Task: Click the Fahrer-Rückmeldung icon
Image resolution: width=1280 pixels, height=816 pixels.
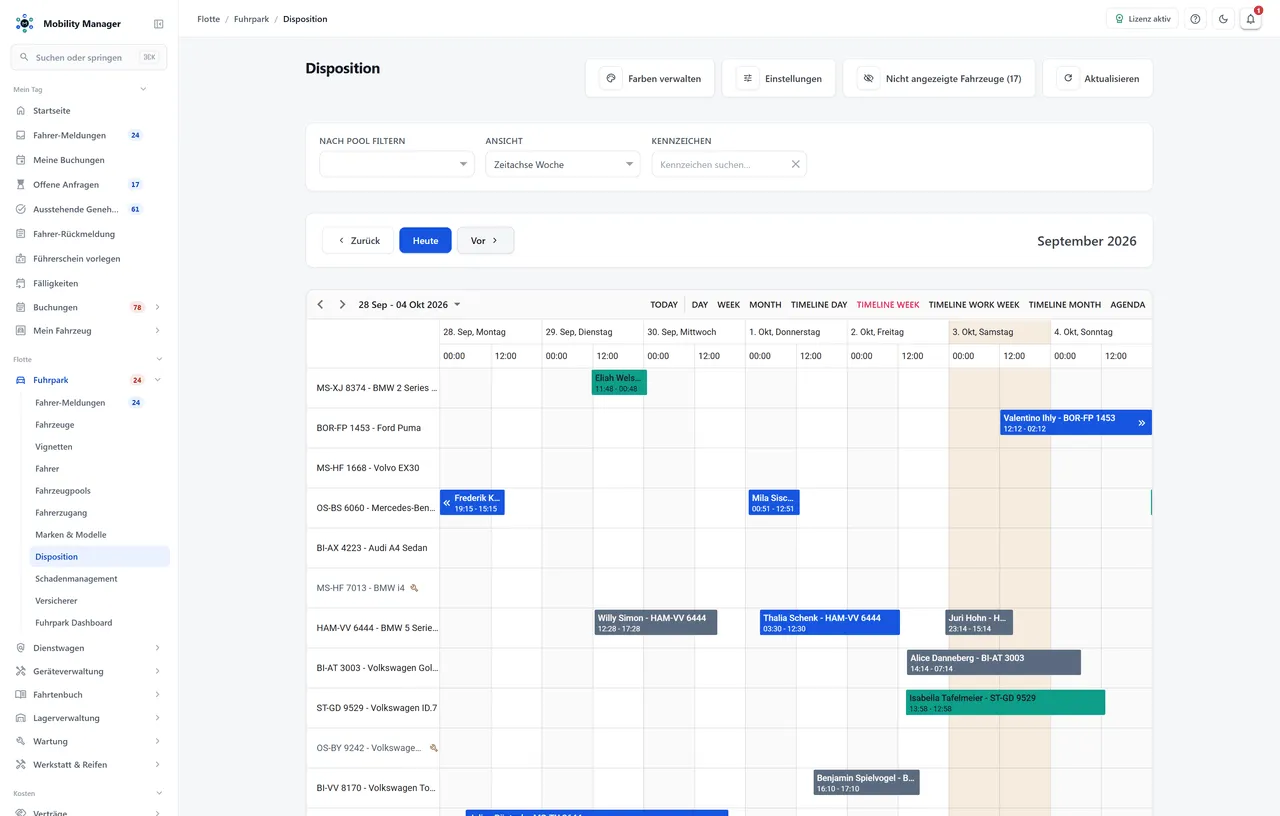Action: (21, 234)
